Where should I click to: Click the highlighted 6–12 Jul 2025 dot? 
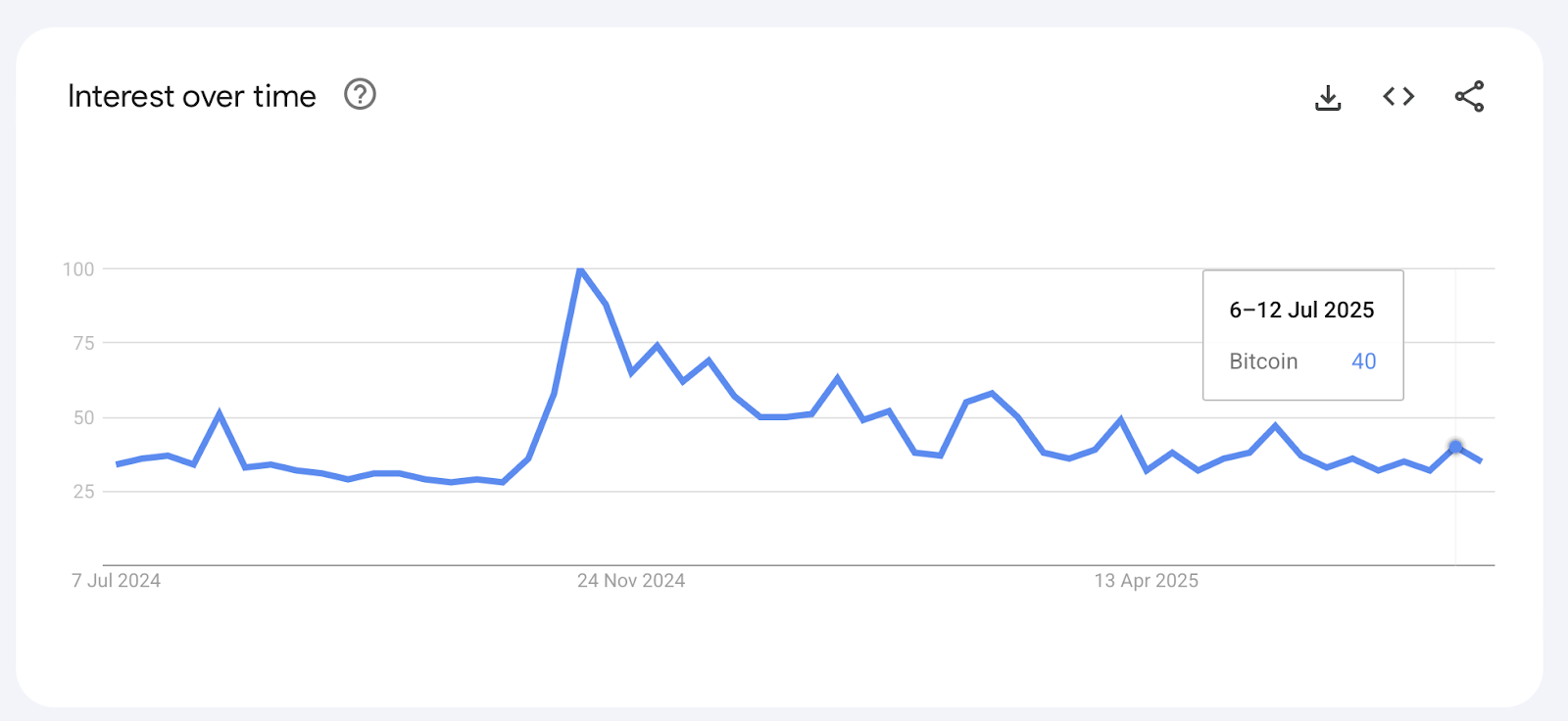click(1455, 447)
